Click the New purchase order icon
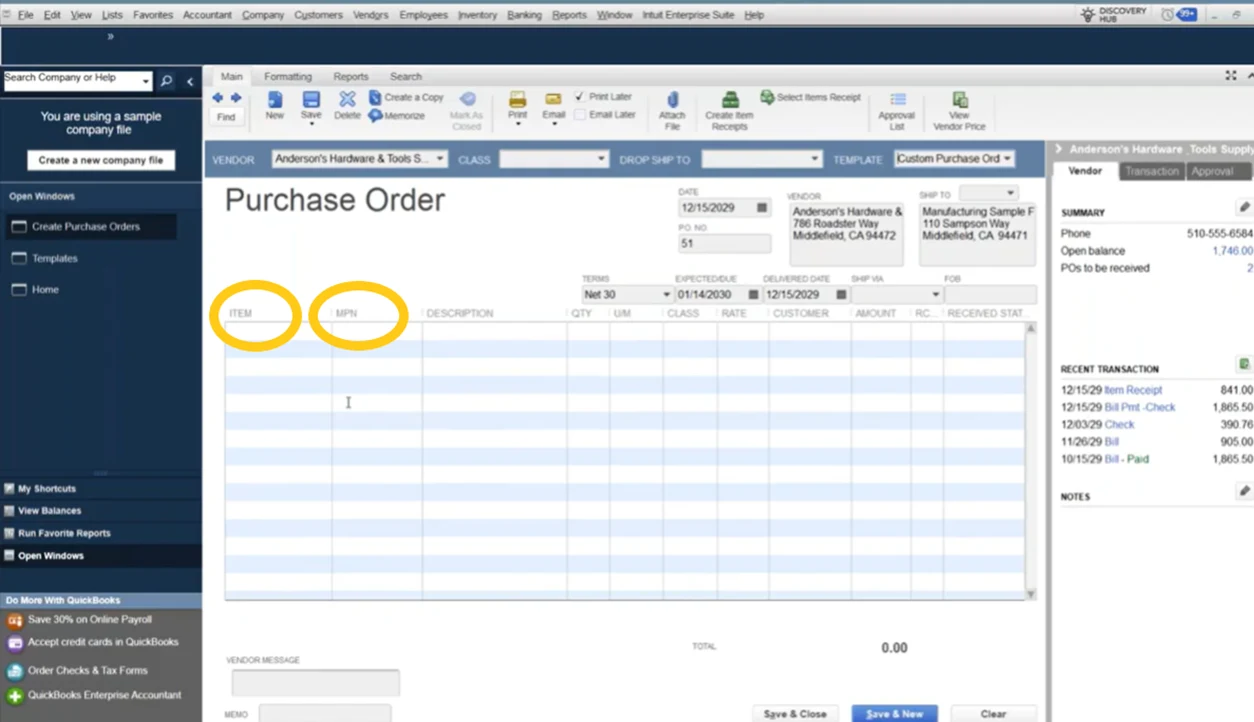The image size is (1254, 722). [274, 100]
